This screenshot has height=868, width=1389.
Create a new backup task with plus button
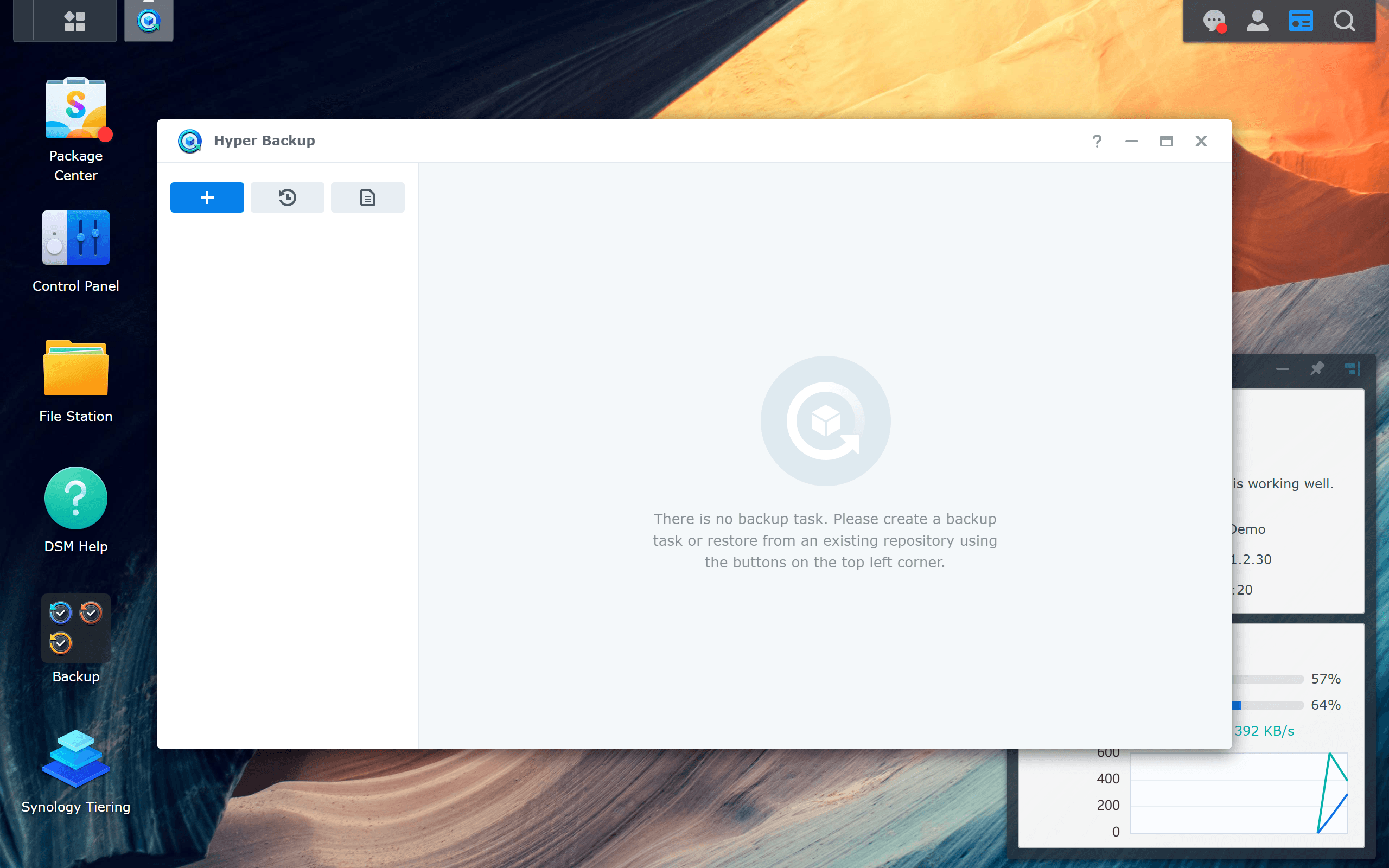tap(207, 197)
